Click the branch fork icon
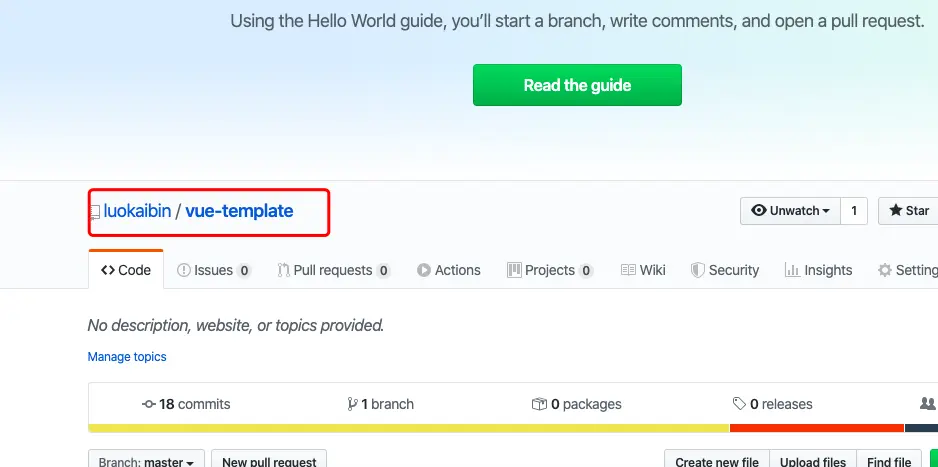Image resolution: width=938 pixels, height=467 pixels. click(352, 404)
